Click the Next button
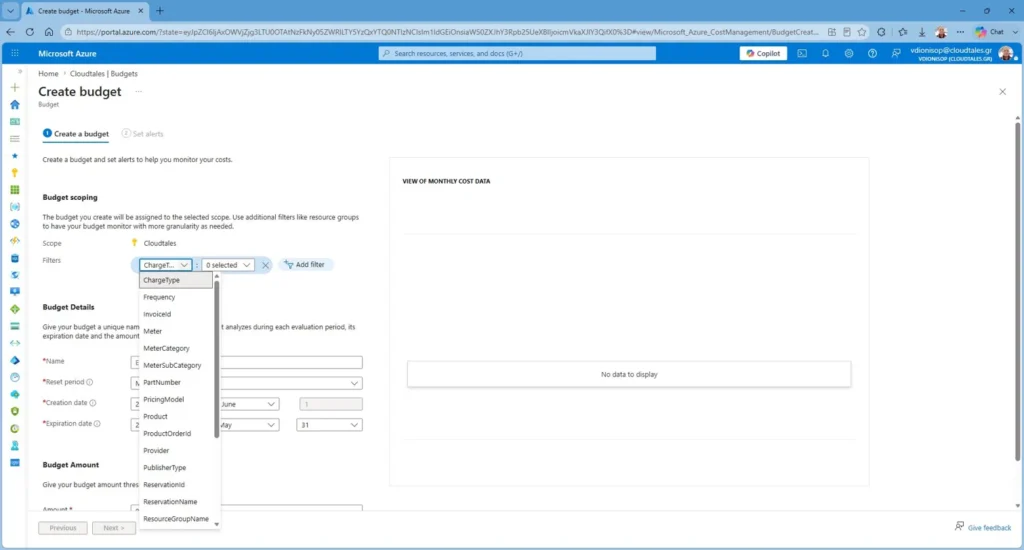1024x550 pixels. click(114, 528)
